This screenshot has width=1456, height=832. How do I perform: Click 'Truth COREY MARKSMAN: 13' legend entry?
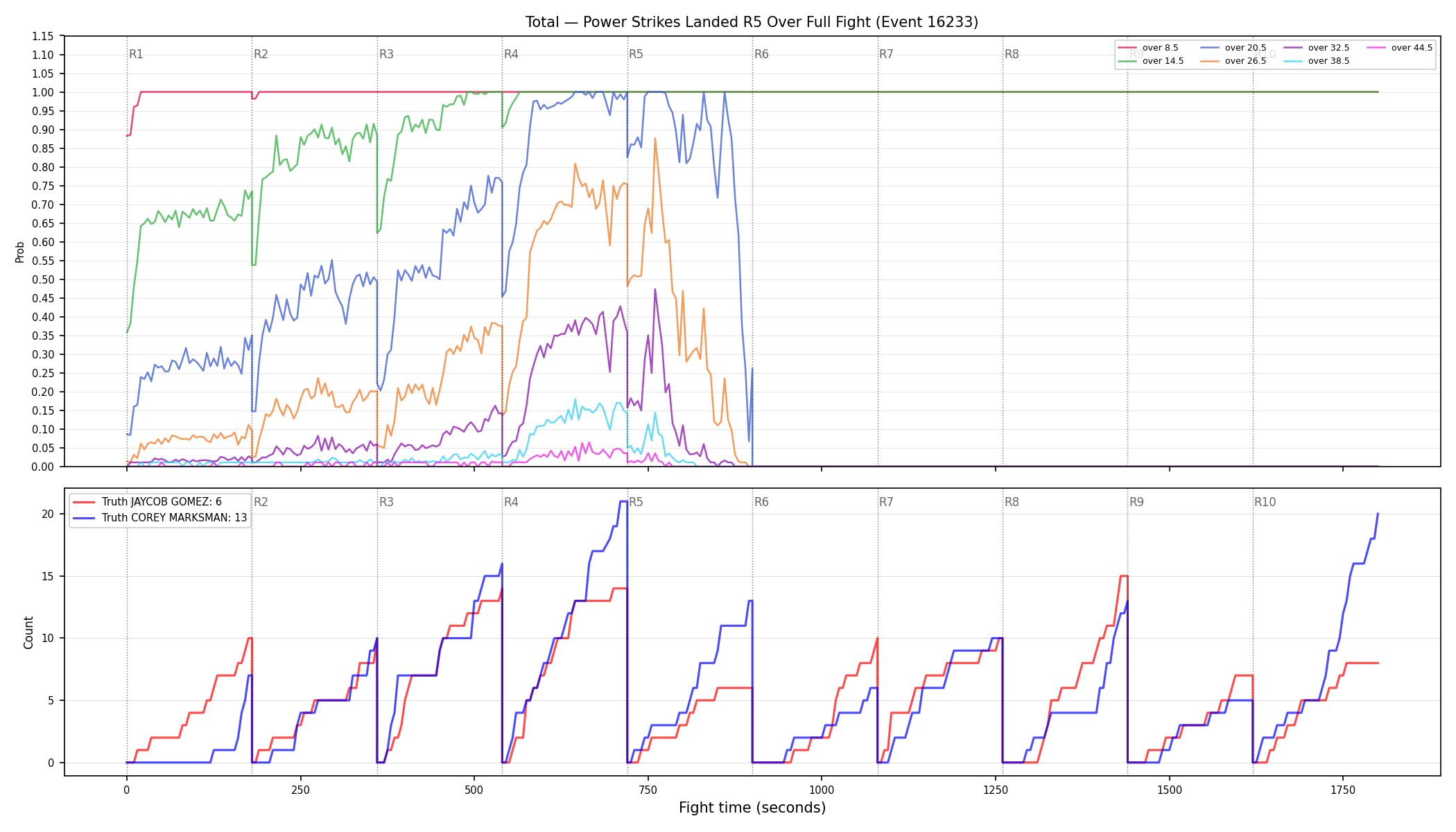(160, 518)
